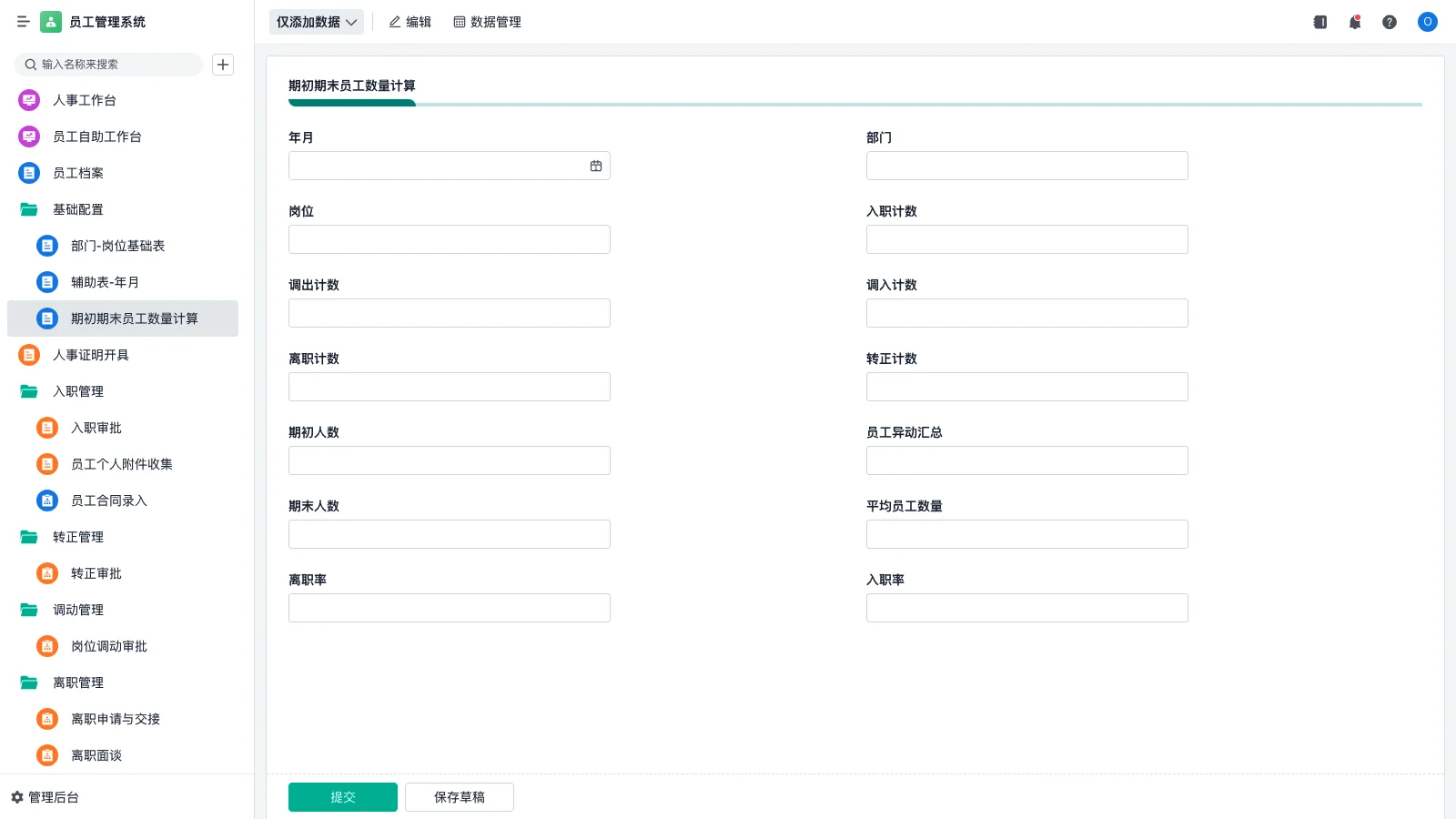Open the calendar picker in 年月 field
The width and height of the screenshot is (1456, 819).
tap(596, 166)
